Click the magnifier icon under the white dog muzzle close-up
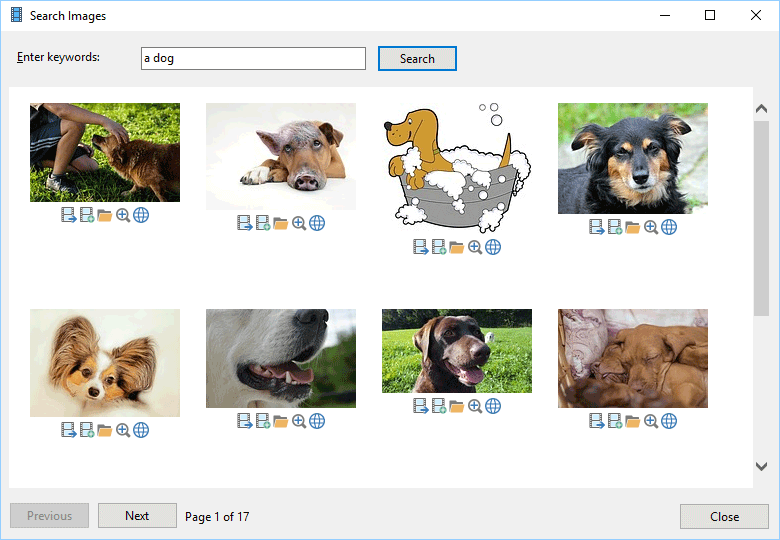The width and height of the screenshot is (780, 540). 299,421
